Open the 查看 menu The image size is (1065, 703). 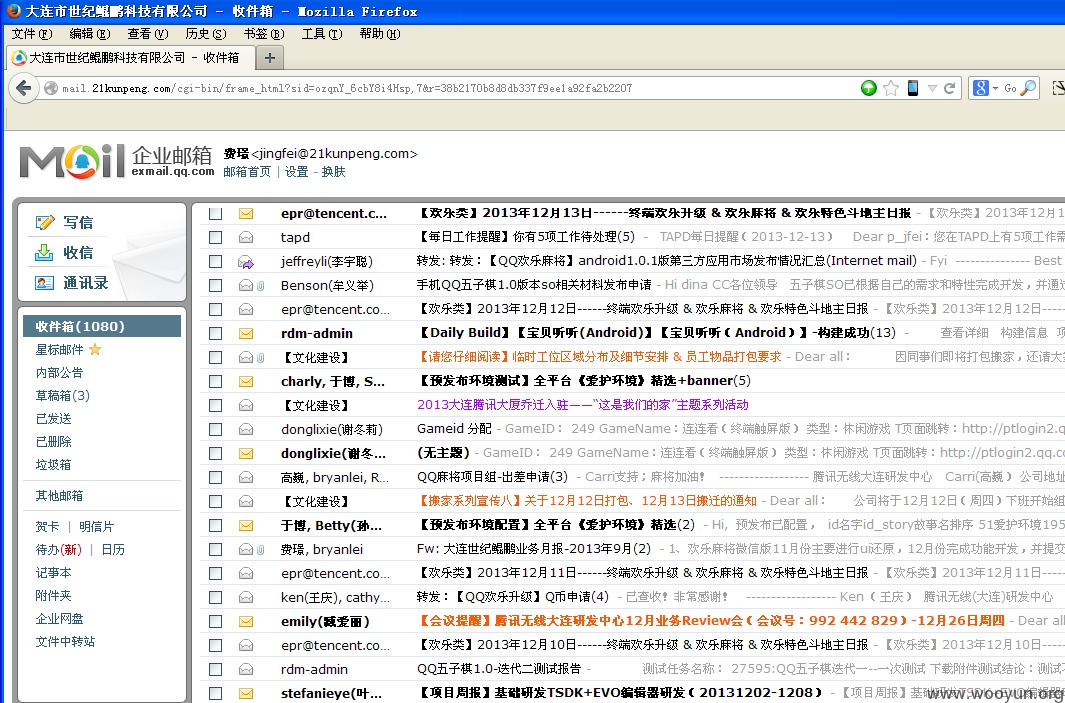[147, 33]
